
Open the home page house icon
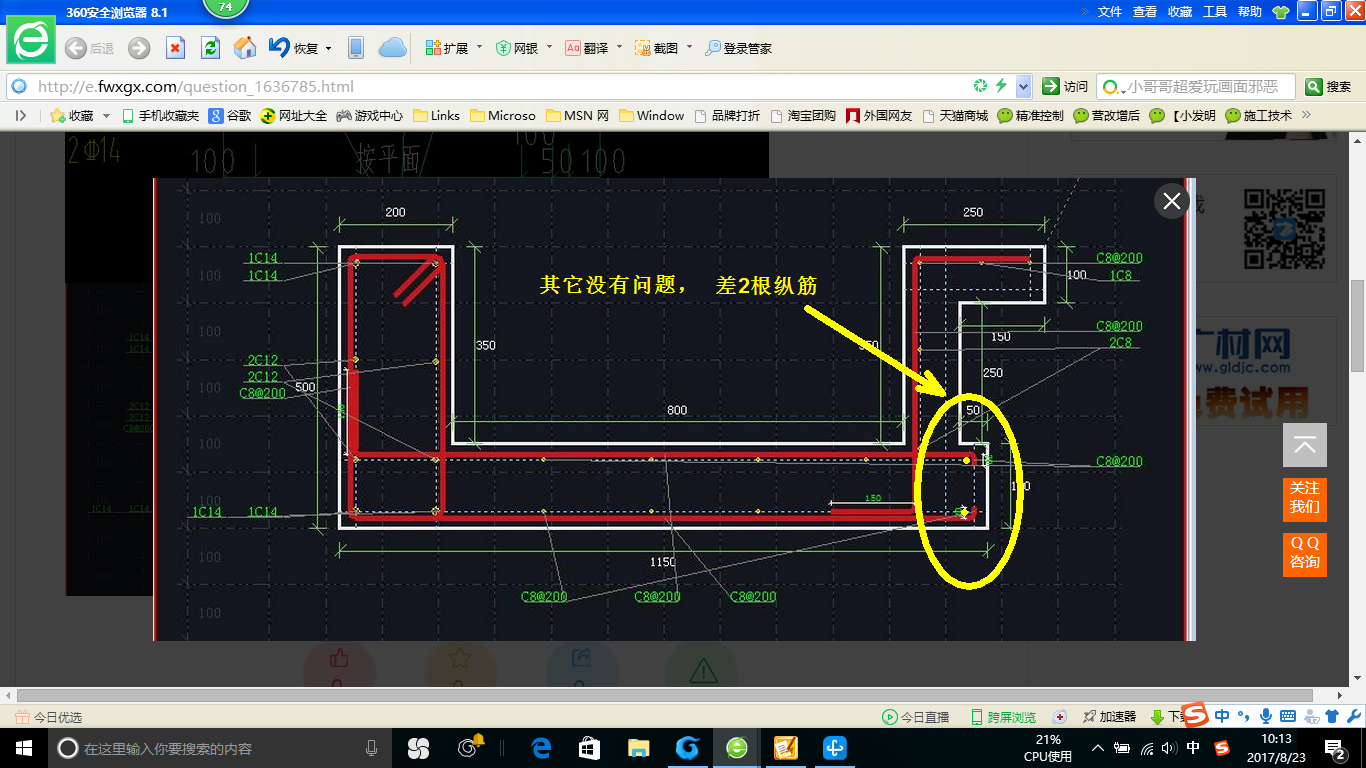coord(245,48)
